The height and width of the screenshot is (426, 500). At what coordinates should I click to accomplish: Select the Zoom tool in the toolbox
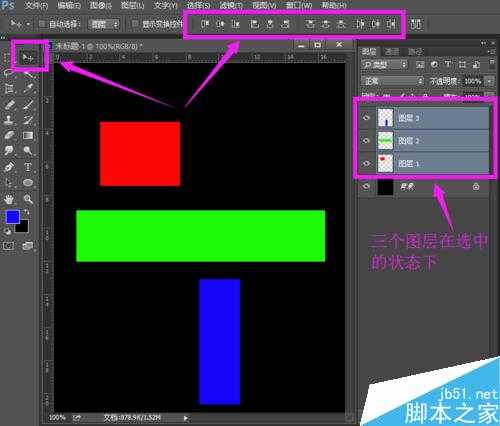pyautogui.click(x=28, y=199)
